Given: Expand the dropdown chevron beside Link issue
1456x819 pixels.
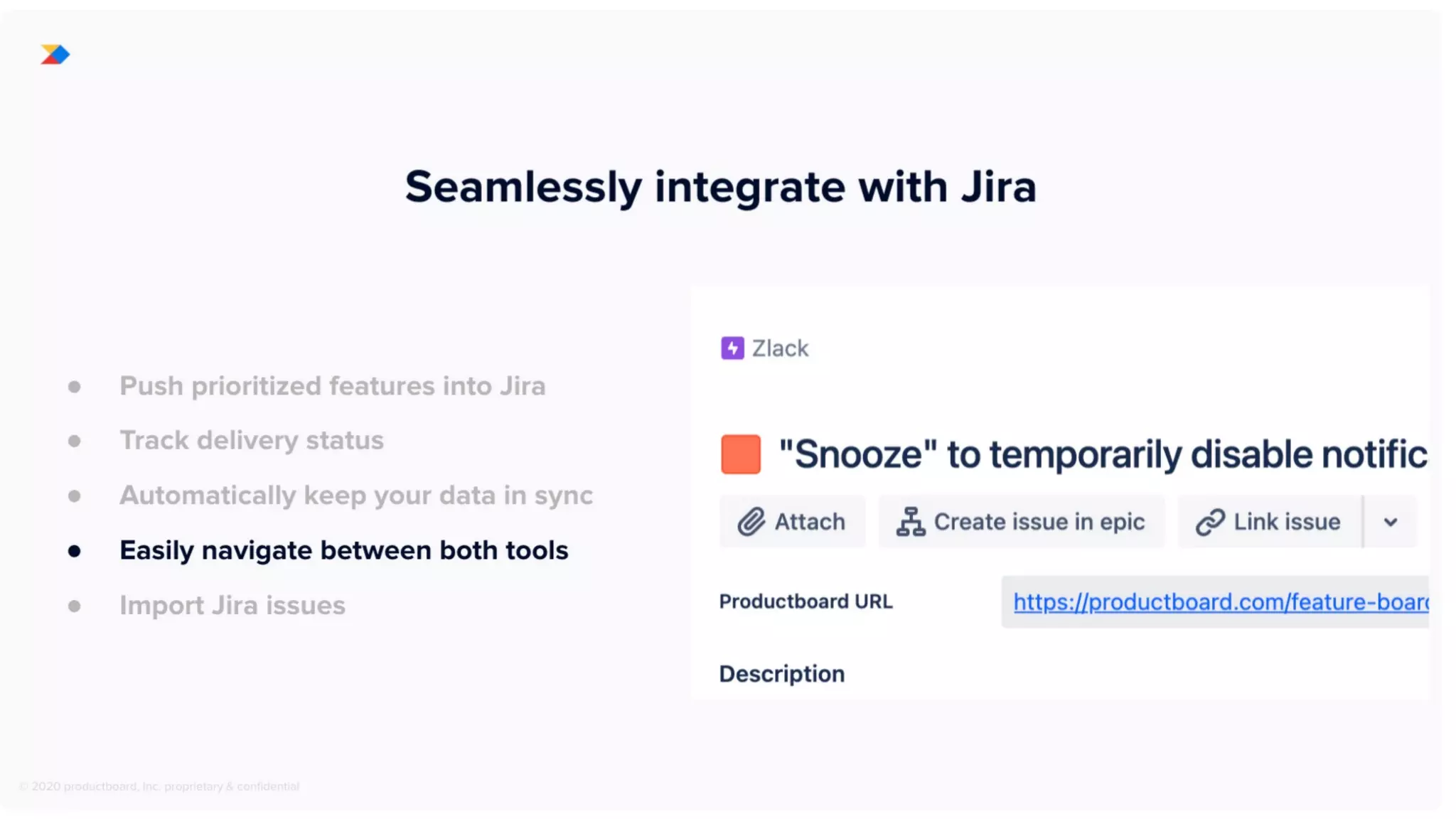Looking at the screenshot, I should pyautogui.click(x=1391, y=522).
